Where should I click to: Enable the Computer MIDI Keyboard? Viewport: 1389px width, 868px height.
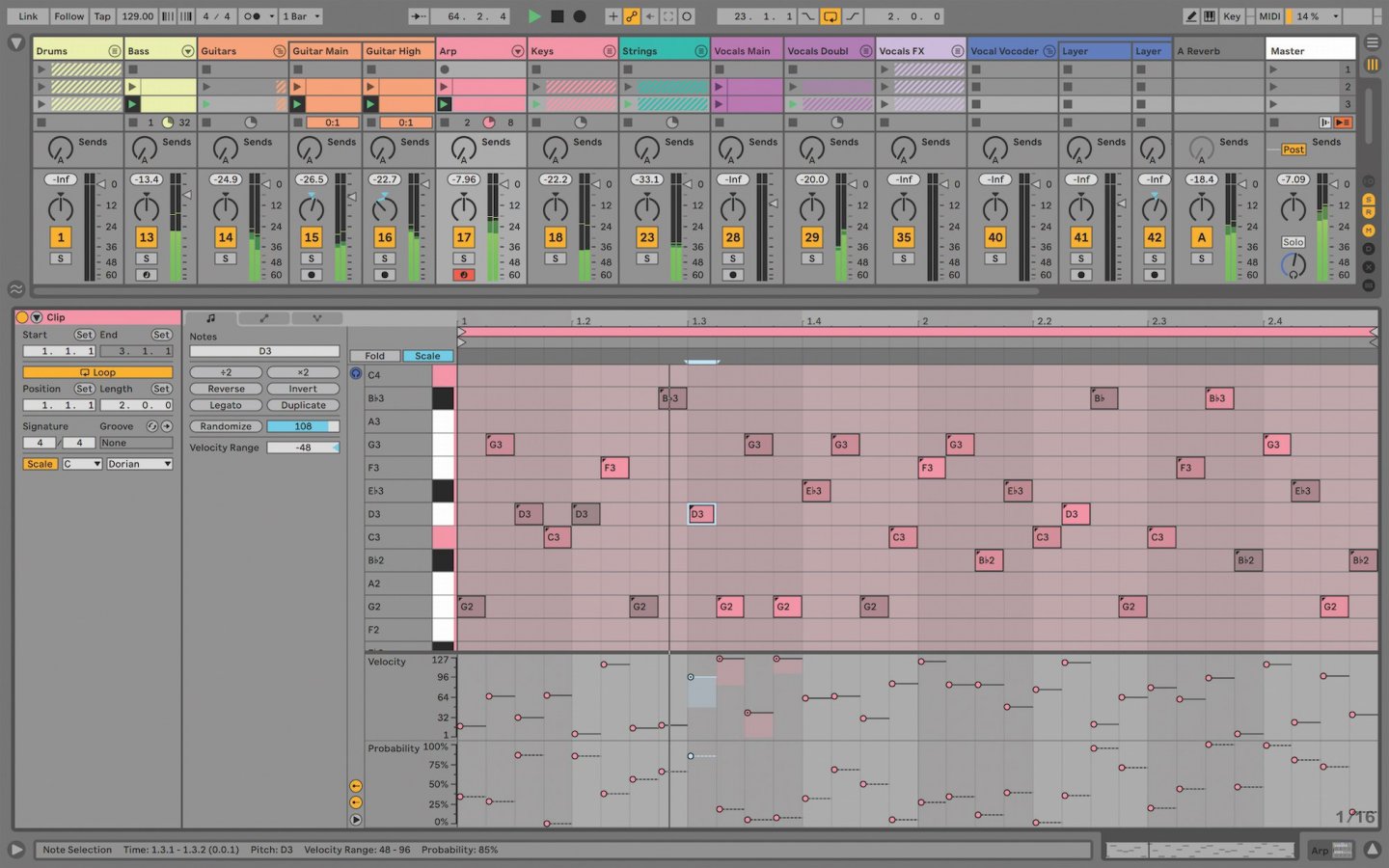pos(1209,16)
